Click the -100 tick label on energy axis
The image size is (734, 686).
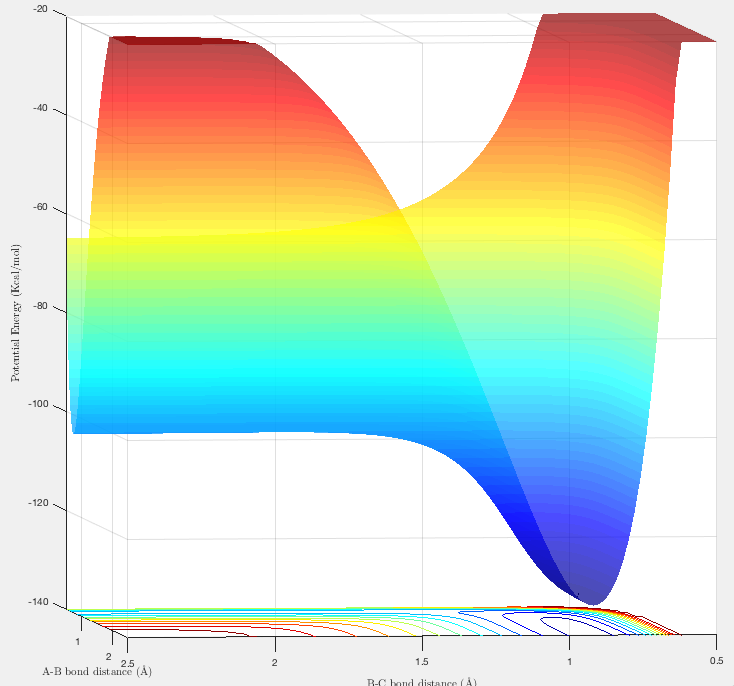click(38, 404)
